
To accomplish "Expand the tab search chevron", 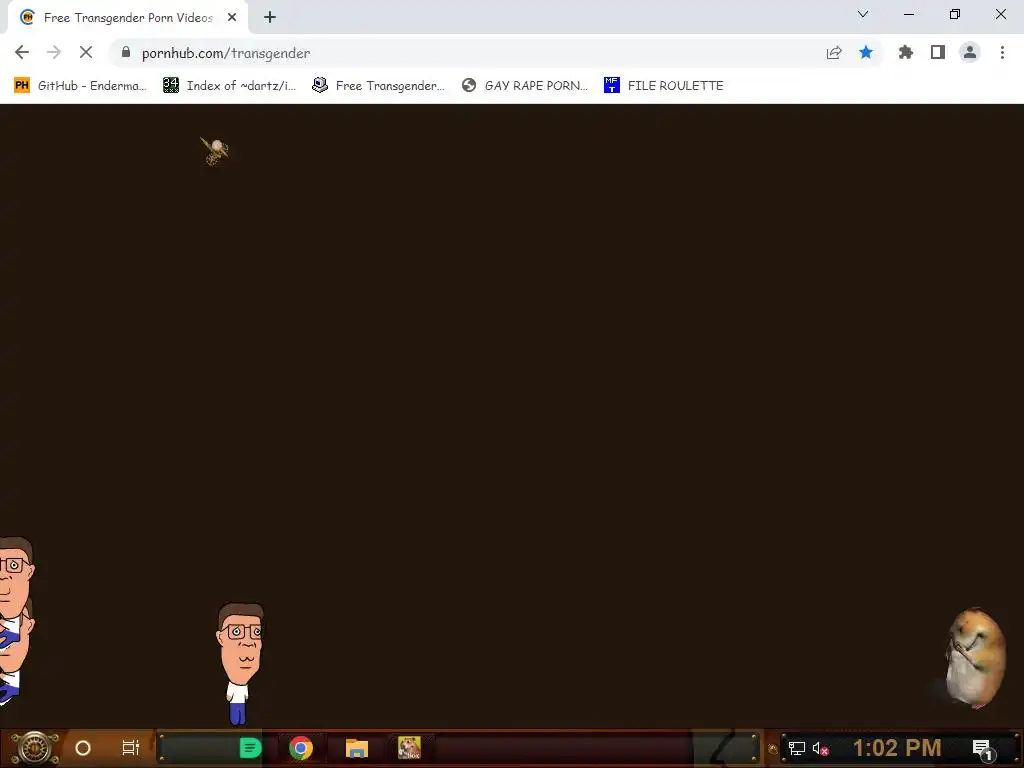I will coord(863,14).
